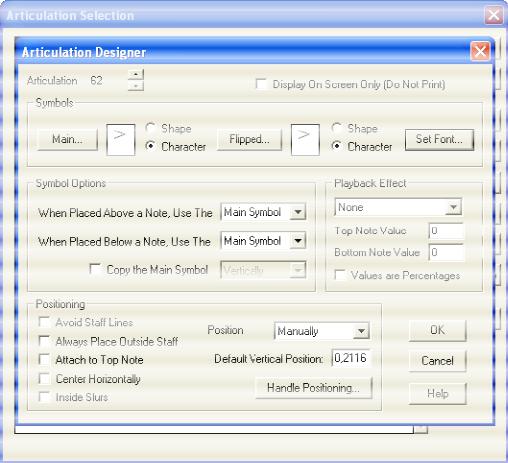
Task: Open Handle Positioning... dialog
Action: pos(313,388)
